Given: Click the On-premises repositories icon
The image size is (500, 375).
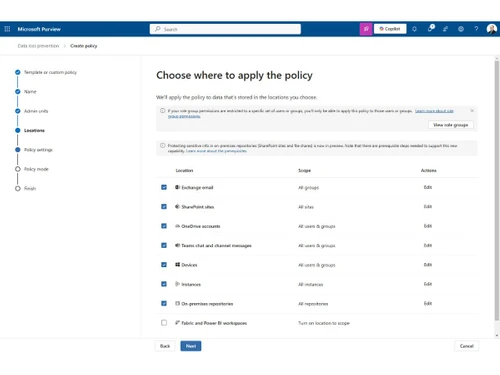Looking at the screenshot, I should pos(177,303).
